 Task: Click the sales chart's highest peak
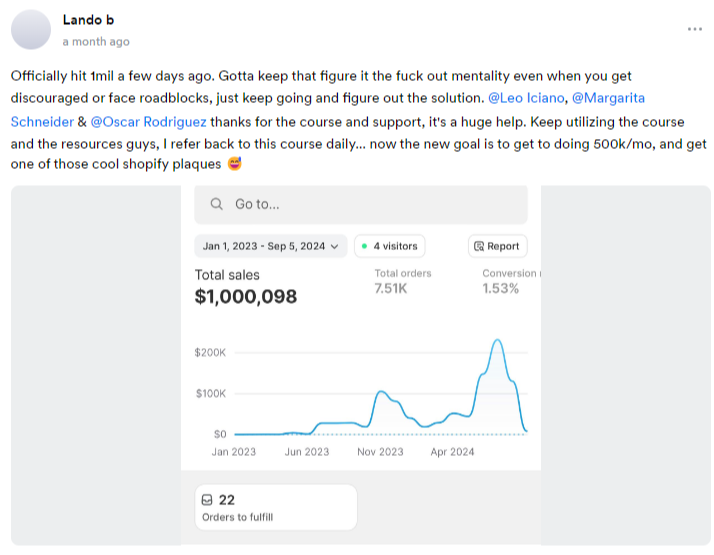[x=496, y=341]
